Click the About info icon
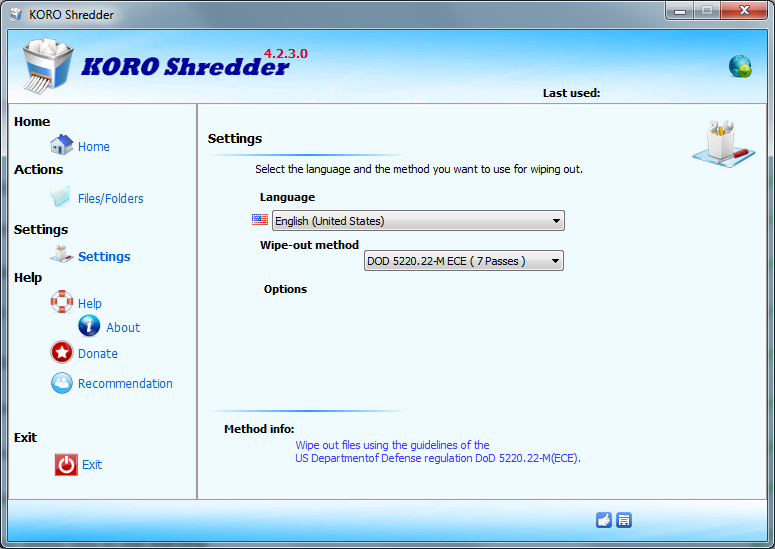 [89, 326]
